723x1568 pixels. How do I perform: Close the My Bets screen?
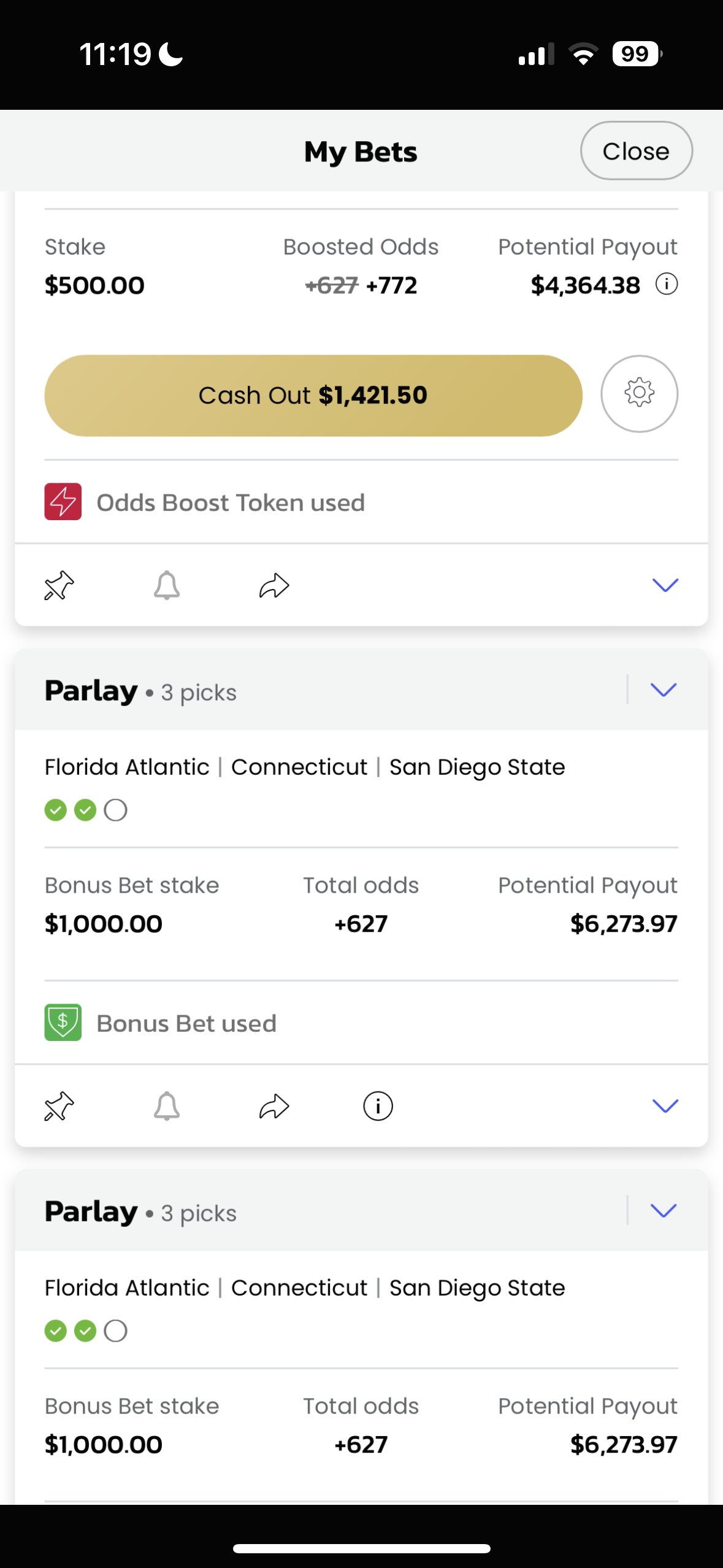636,151
